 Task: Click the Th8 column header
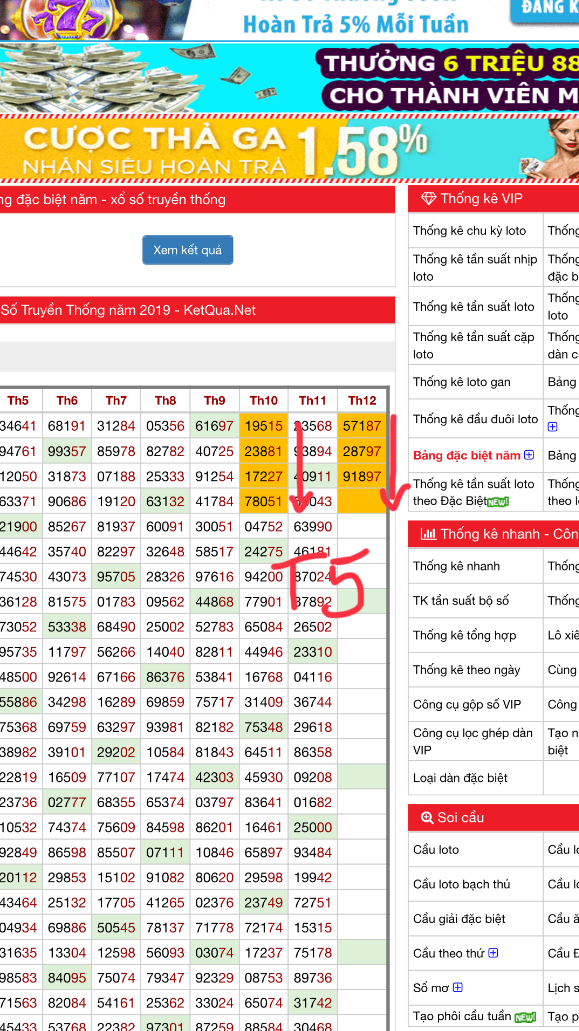click(166, 400)
